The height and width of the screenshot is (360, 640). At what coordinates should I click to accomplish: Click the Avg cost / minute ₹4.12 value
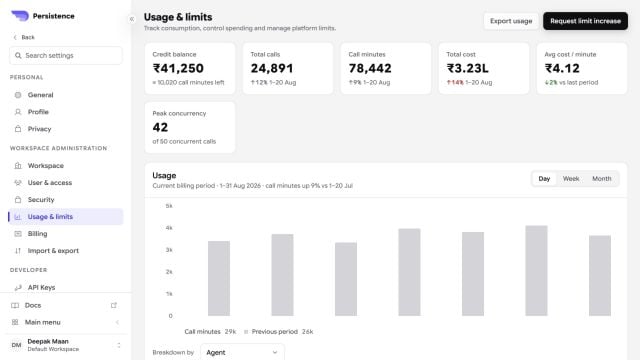coord(562,68)
